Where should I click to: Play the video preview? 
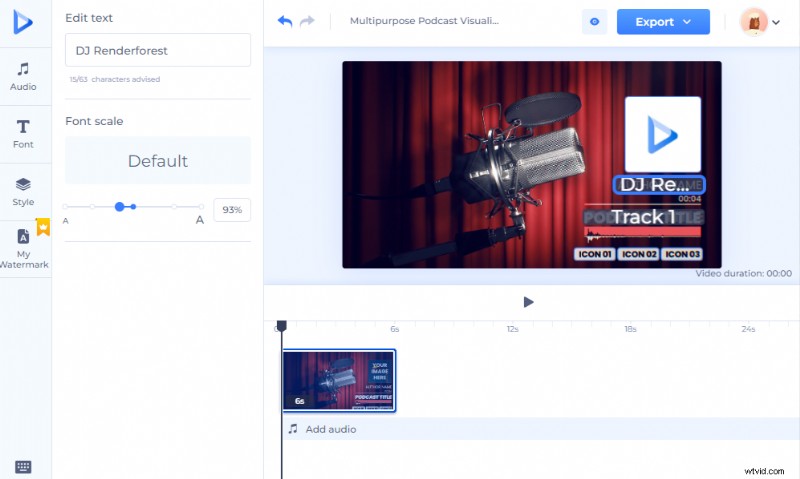coord(529,302)
